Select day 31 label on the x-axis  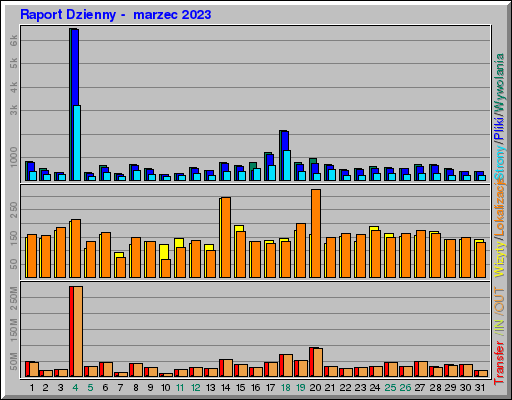pos(480,388)
